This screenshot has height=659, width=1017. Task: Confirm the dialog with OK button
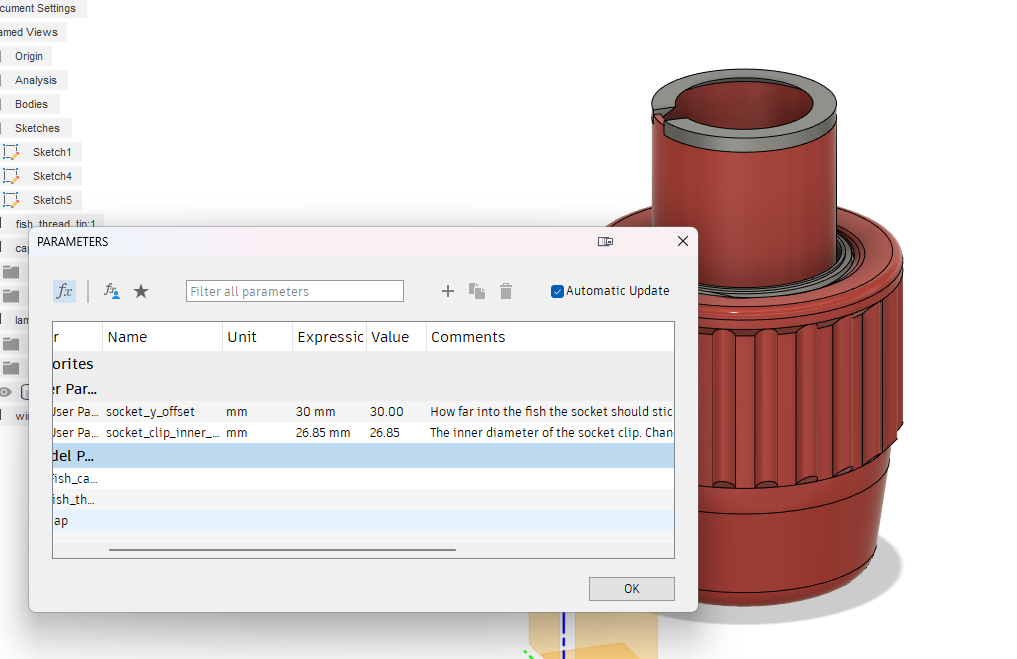pos(632,588)
